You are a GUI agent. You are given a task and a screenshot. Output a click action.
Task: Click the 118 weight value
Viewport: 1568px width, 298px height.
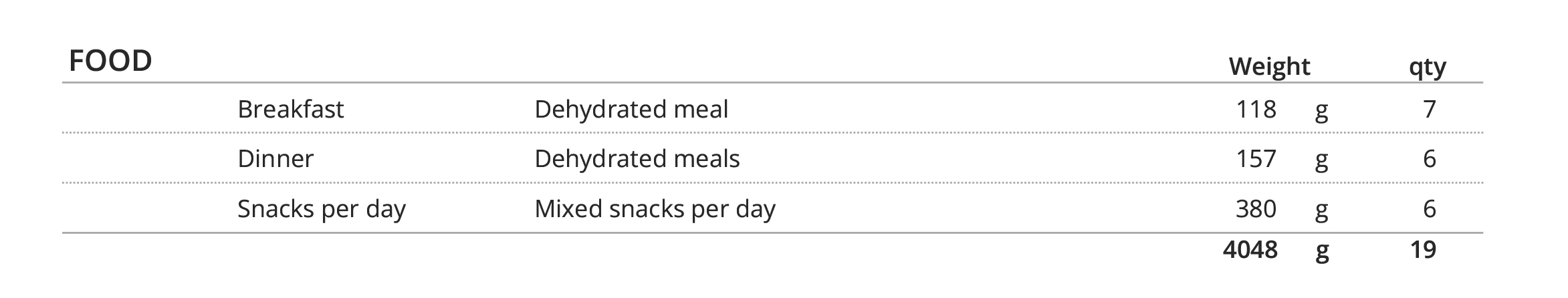1256,109
